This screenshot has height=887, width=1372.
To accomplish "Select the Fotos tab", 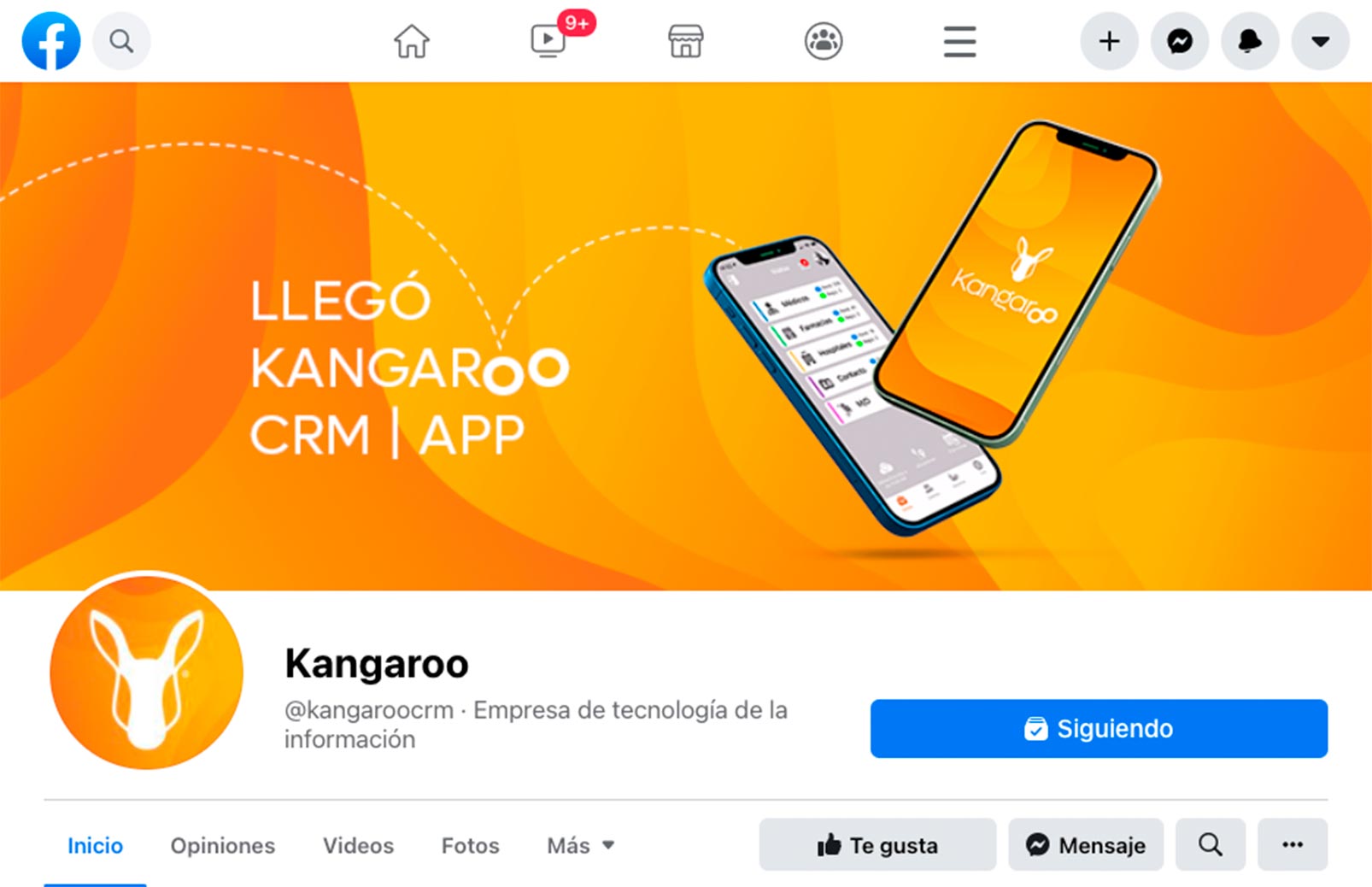I will point(470,845).
